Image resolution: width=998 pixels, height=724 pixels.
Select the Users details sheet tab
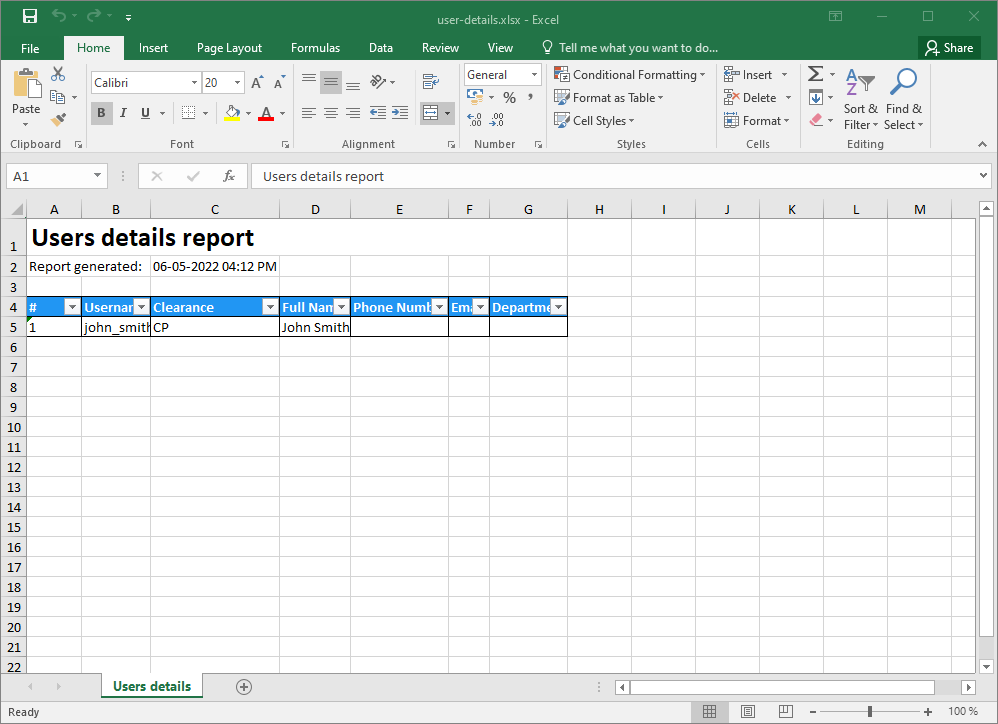coord(152,686)
